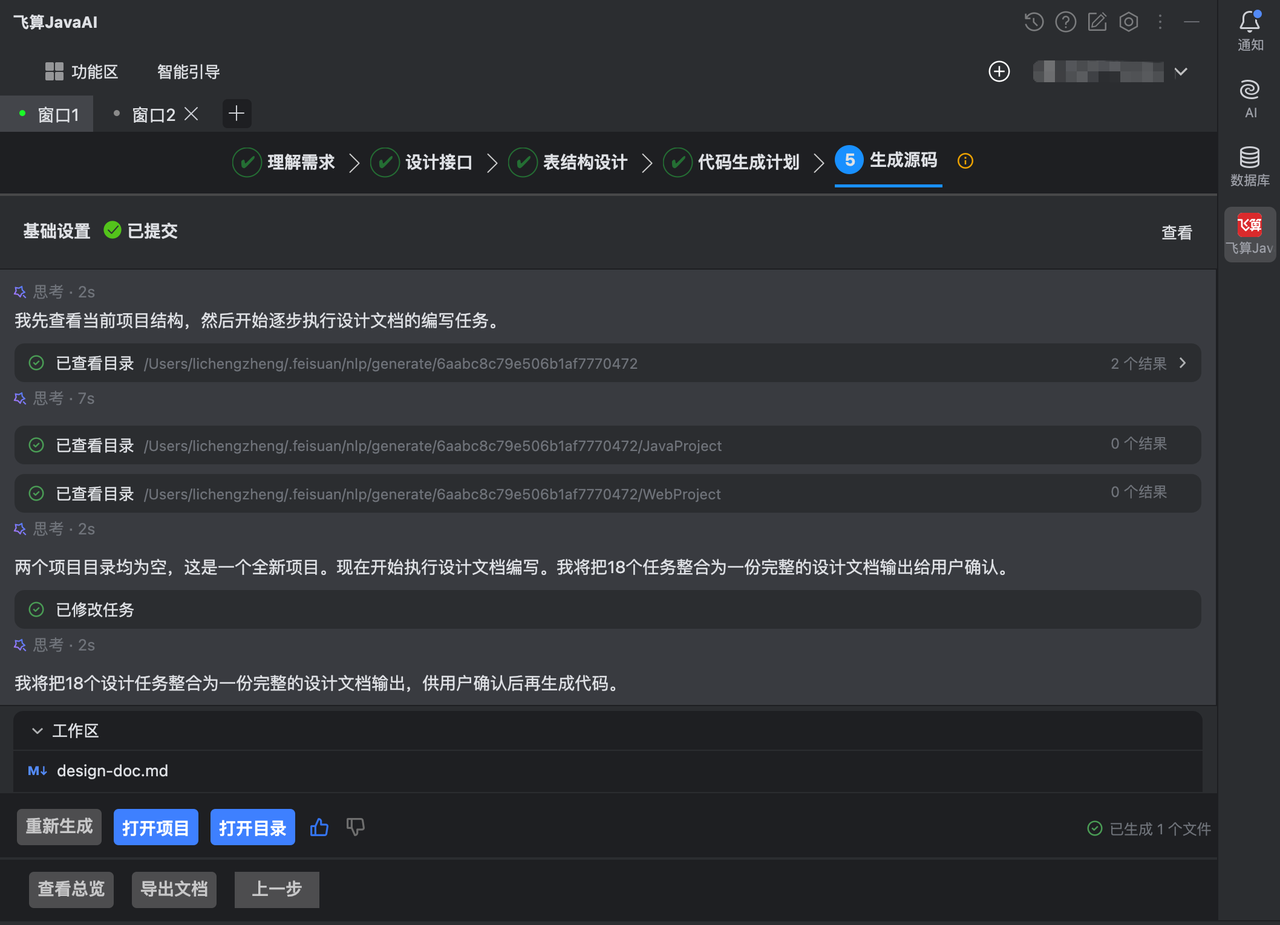Click the circled plus add icon
Image resolution: width=1280 pixels, height=925 pixels.
(x=999, y=71)
